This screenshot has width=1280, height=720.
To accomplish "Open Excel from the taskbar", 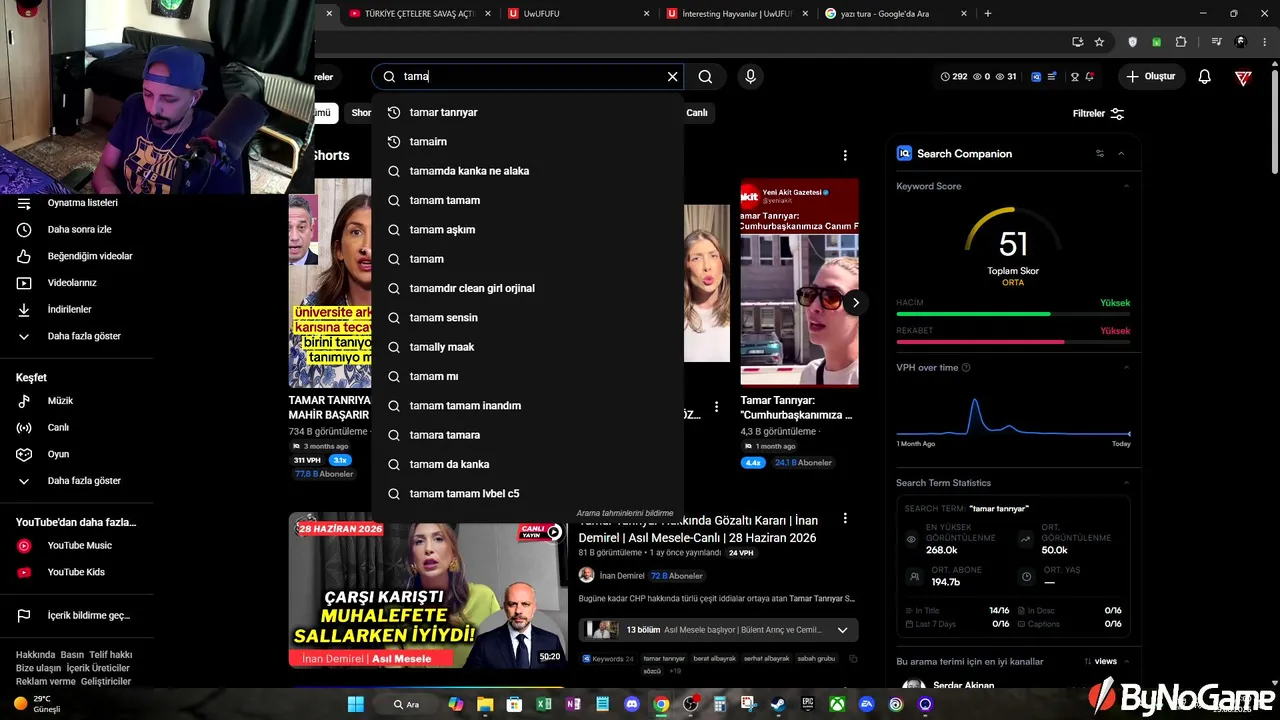I will 543,704.
